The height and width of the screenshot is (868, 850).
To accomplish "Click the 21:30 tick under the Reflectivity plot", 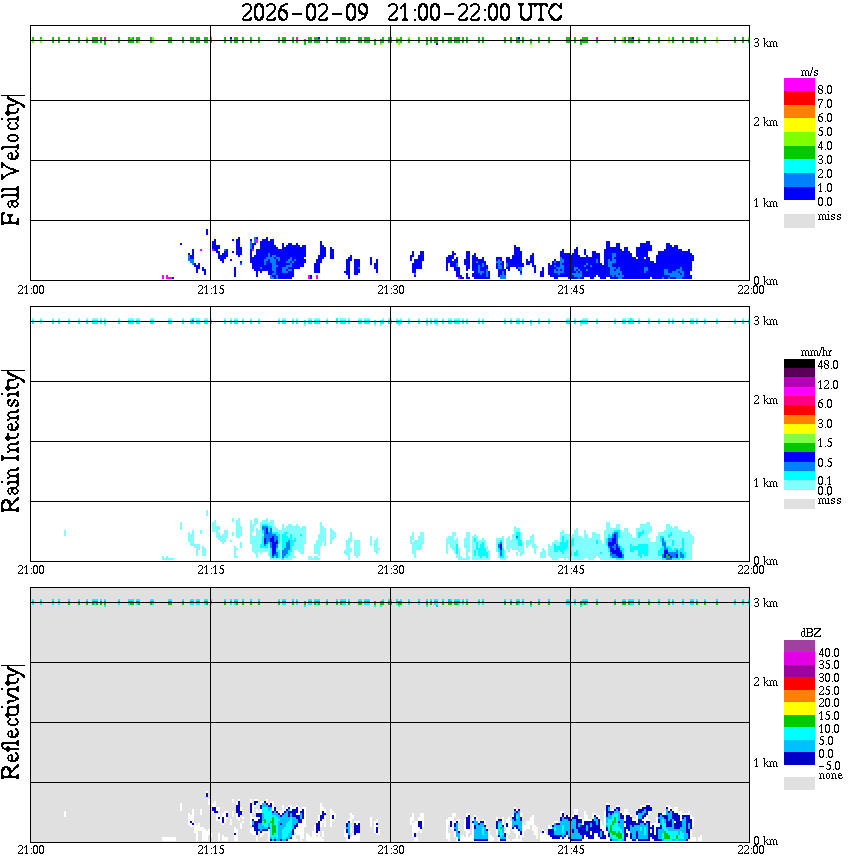I will pos(391,850).
